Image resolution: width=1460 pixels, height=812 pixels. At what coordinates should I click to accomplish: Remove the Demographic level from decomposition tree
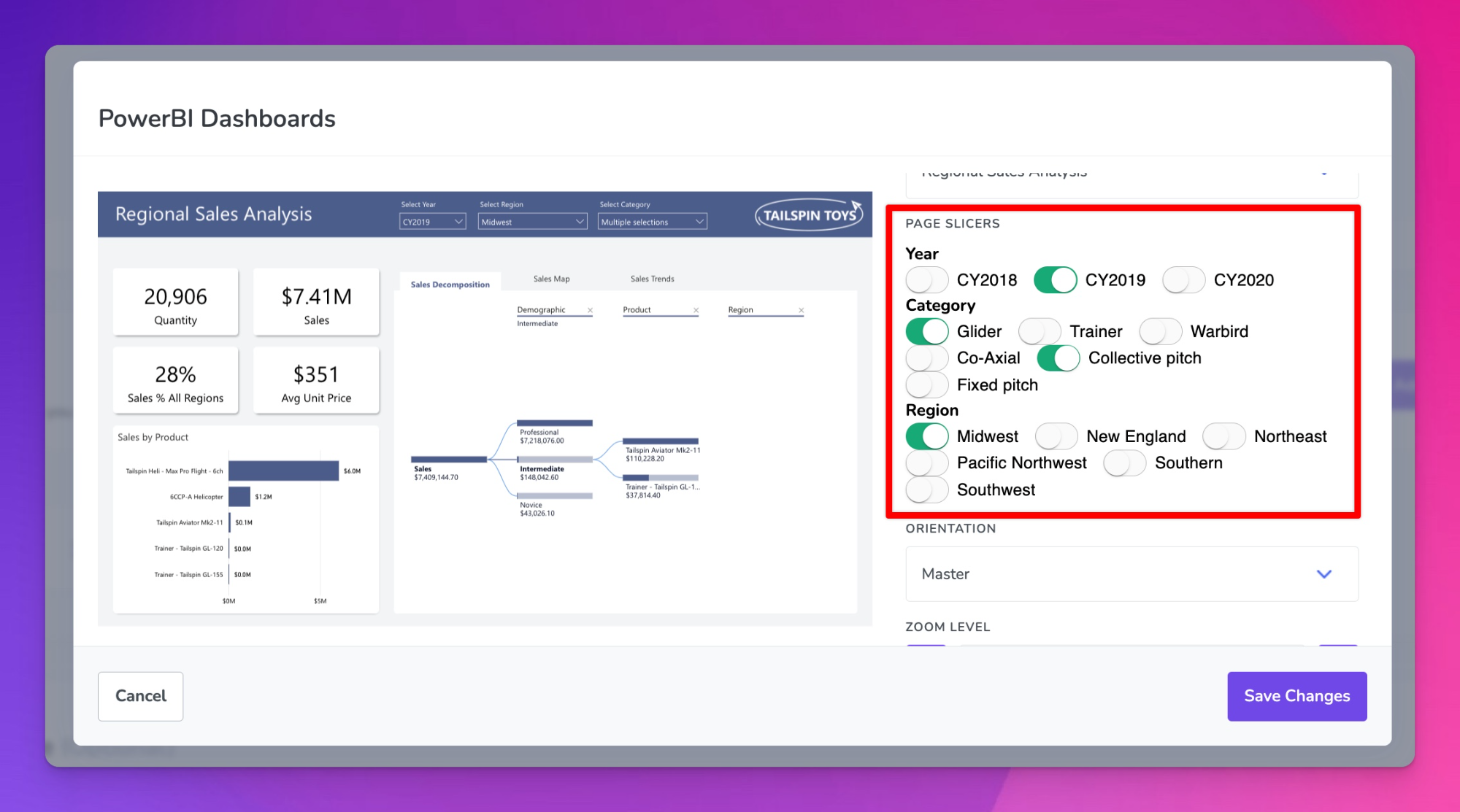point(590,309)
